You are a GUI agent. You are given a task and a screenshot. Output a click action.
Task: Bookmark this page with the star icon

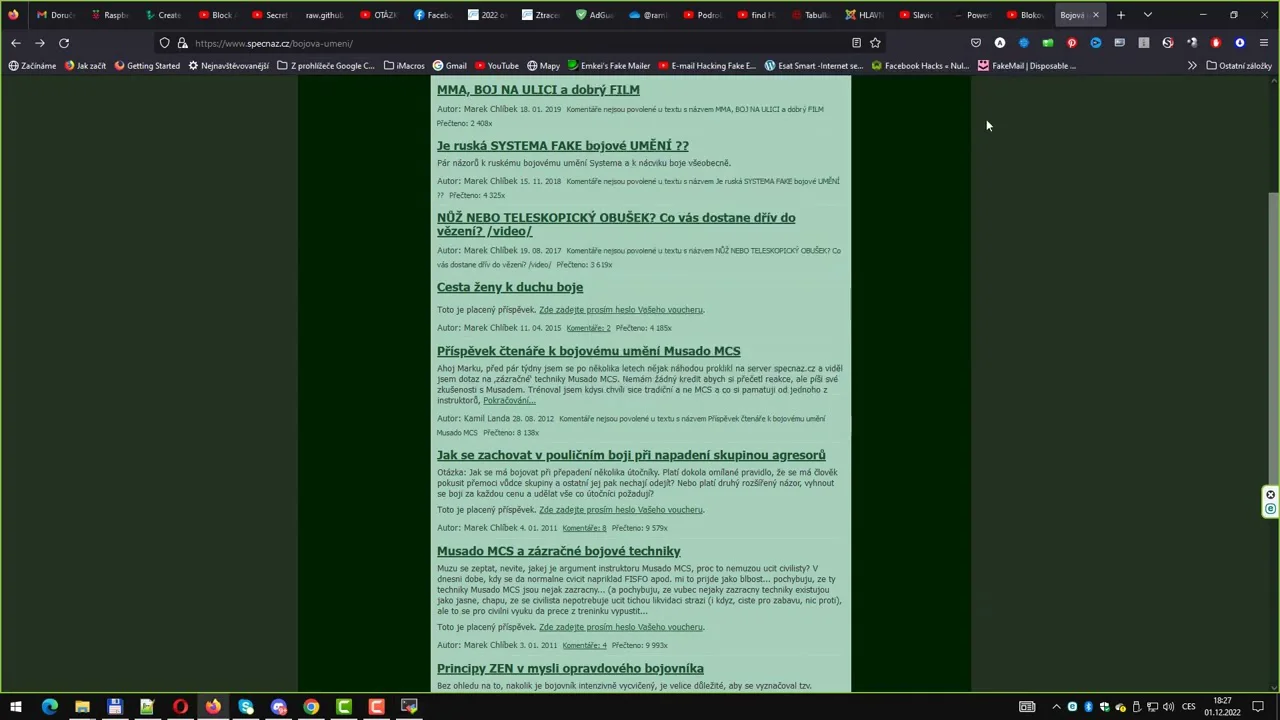click(875, 43)
